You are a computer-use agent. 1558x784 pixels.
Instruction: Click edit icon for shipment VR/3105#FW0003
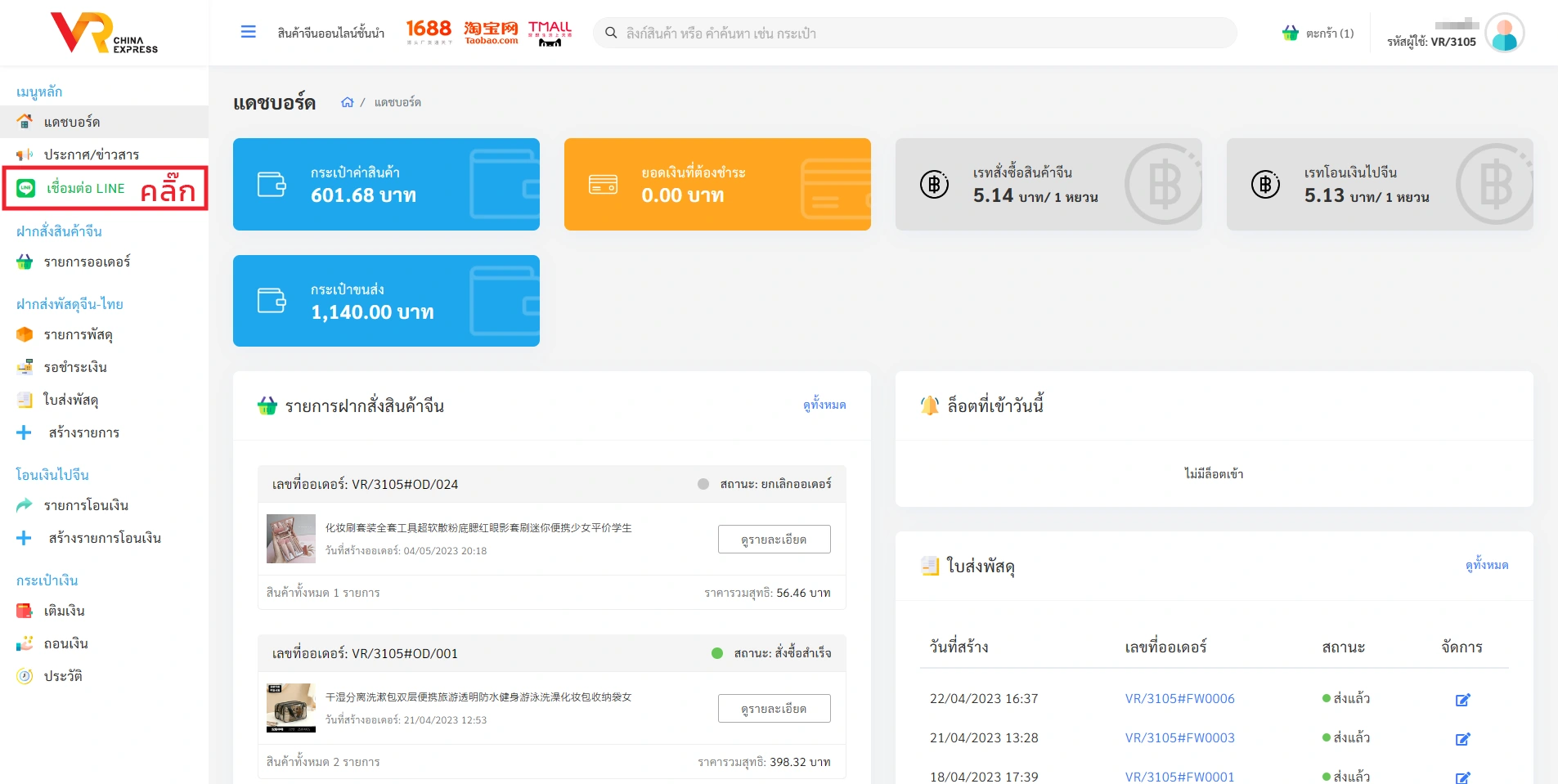1462,738
